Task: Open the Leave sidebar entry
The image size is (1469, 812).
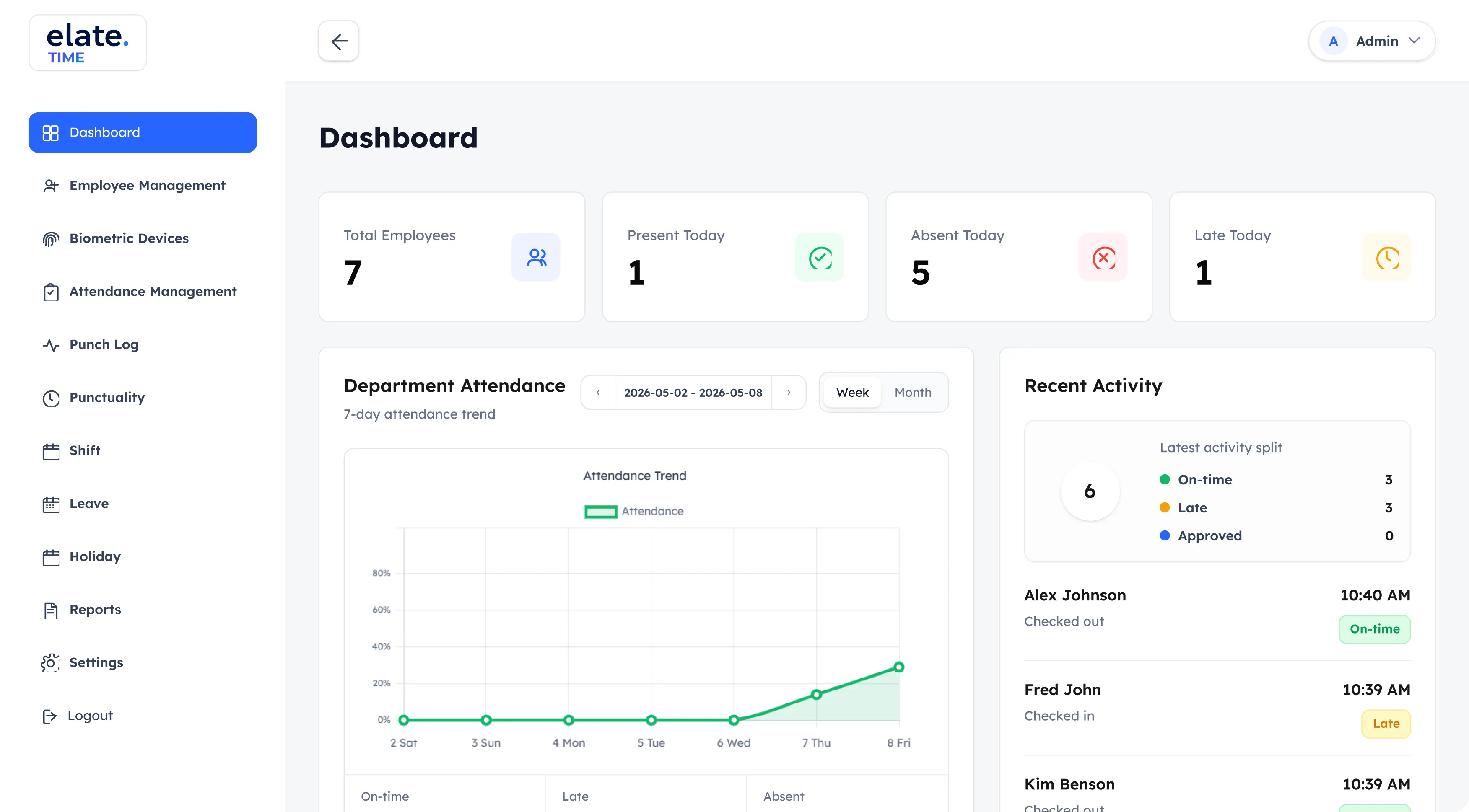Action: (143, 503)
